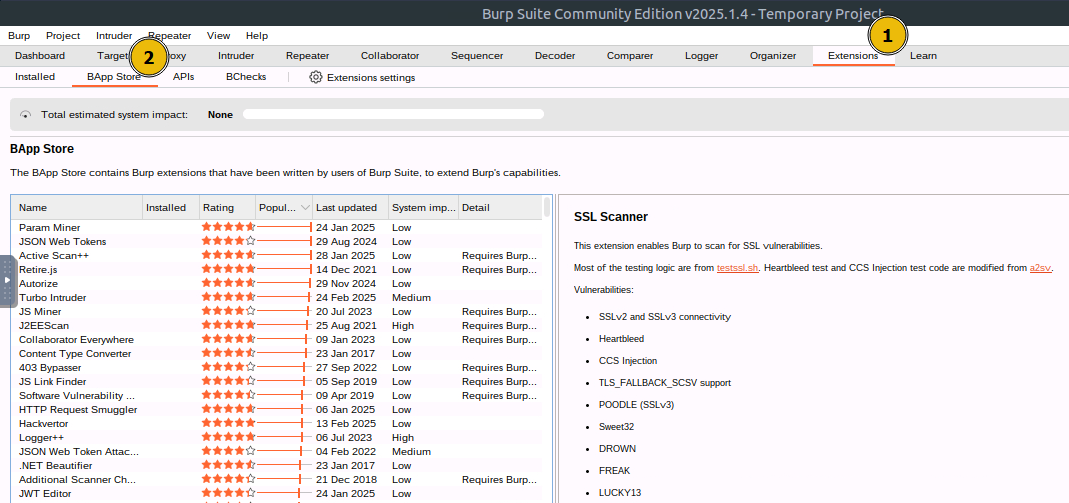Click the 403 Bypasser star rating
Screen dimensions: 1069x503
(x=228, y=367)
